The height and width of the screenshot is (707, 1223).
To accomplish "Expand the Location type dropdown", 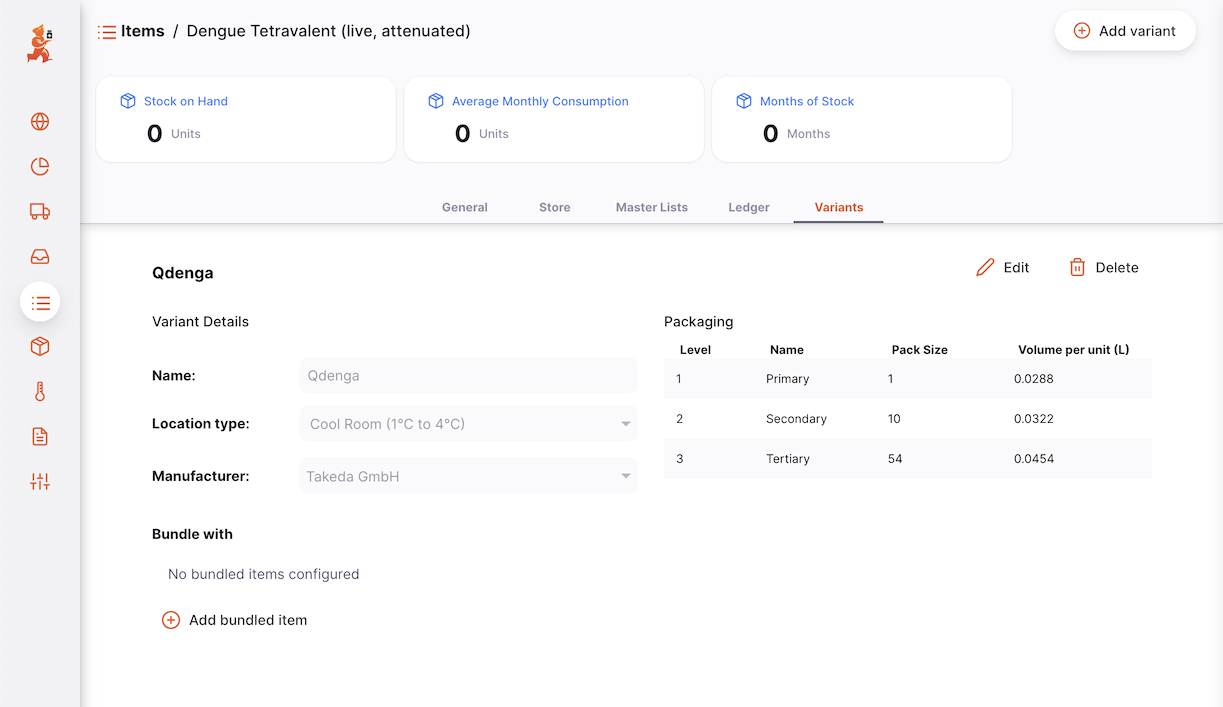I will [x=468, y=424].
